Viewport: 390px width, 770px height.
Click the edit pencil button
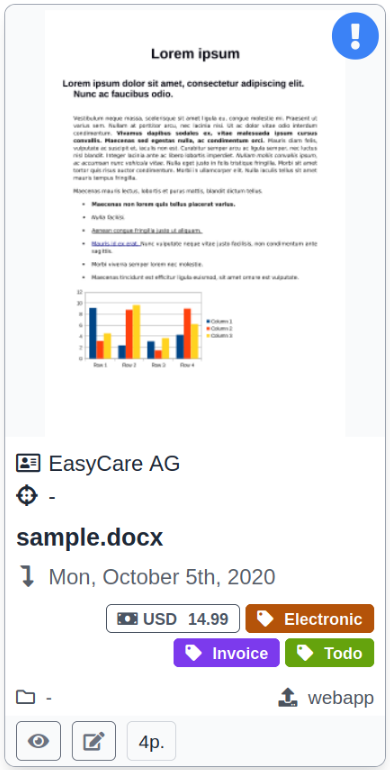pos(94,741)
